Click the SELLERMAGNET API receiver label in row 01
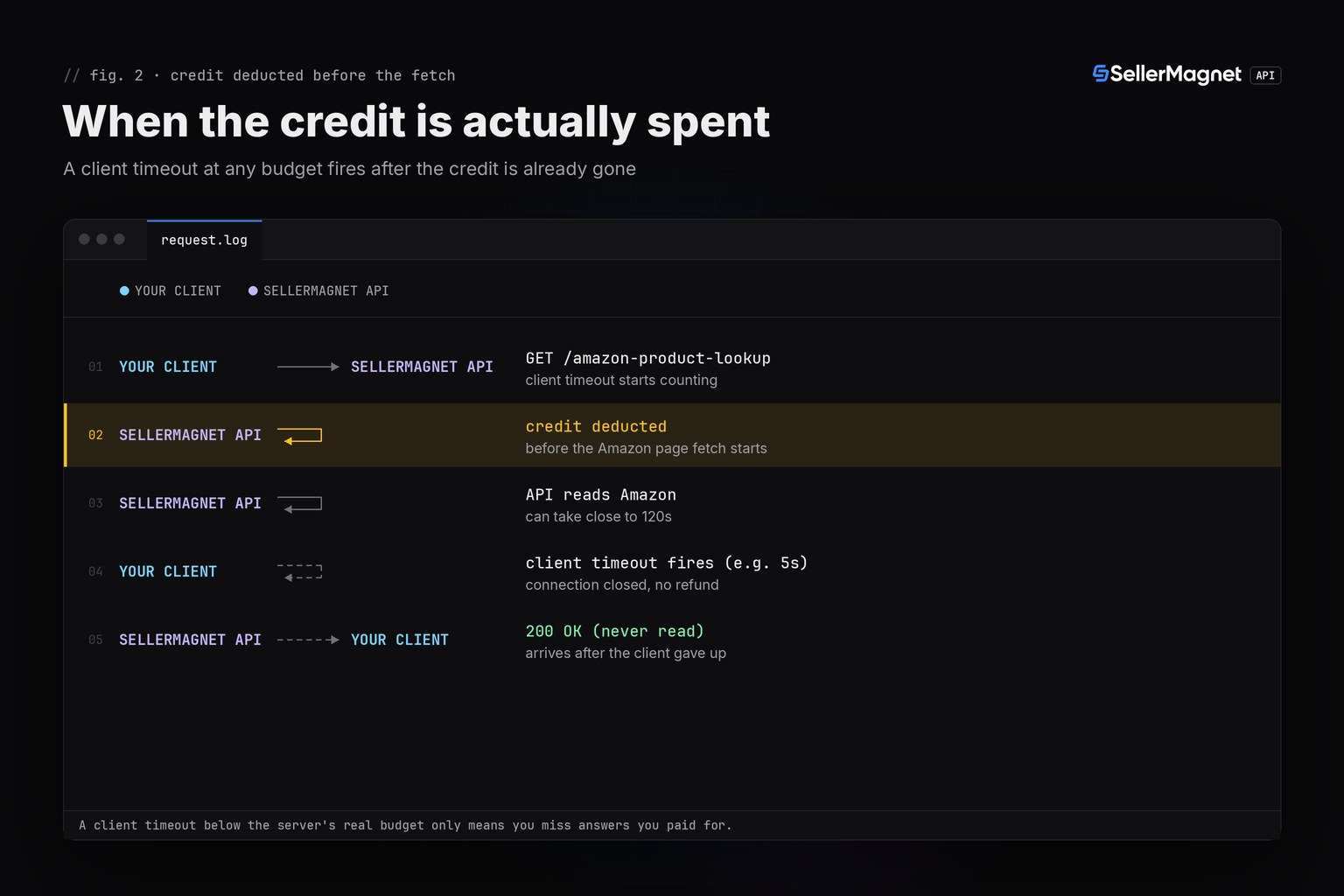Viewport: 1344px width, 896px height. click(x=422, y=367)
